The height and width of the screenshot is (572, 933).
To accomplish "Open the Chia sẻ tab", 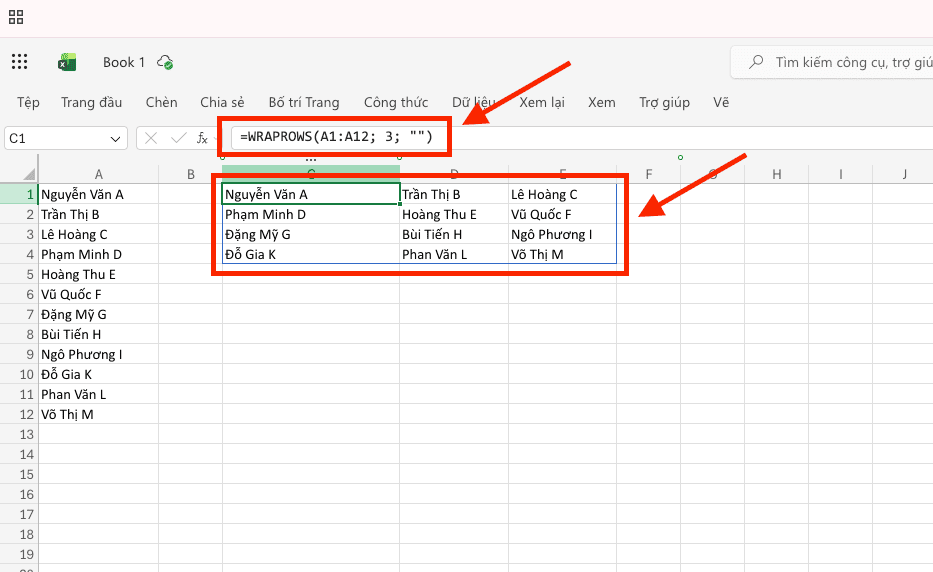I will [222, 102].
